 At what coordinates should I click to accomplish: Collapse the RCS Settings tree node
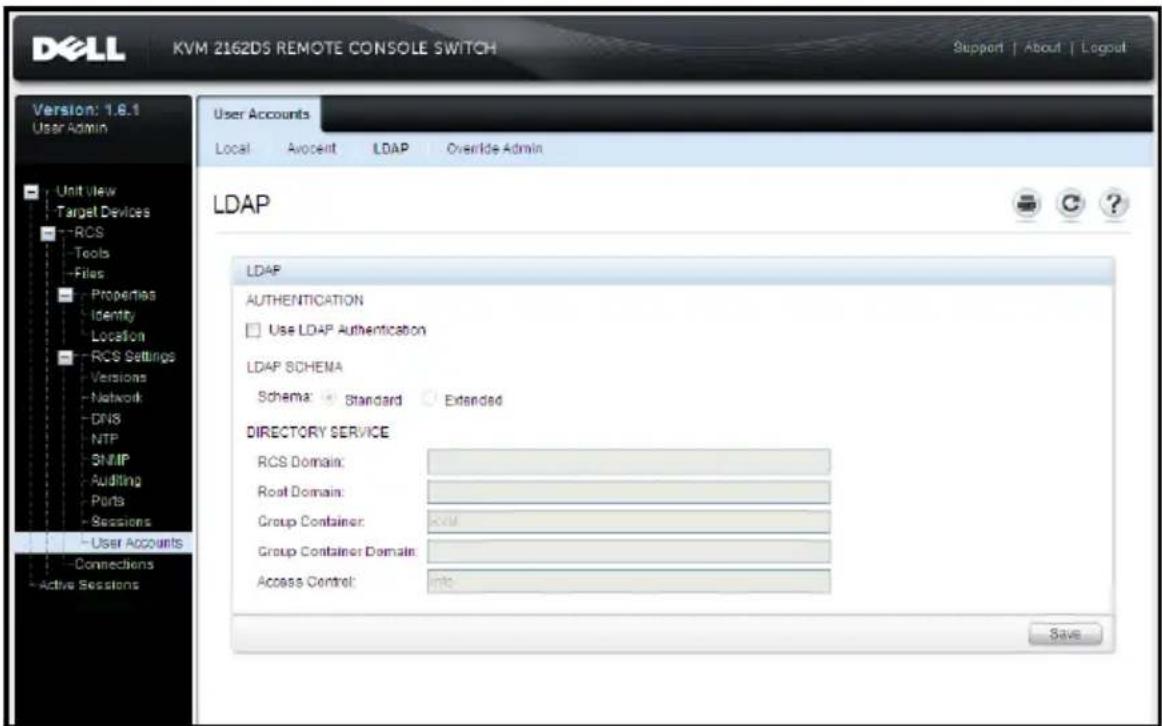[66, 357]
